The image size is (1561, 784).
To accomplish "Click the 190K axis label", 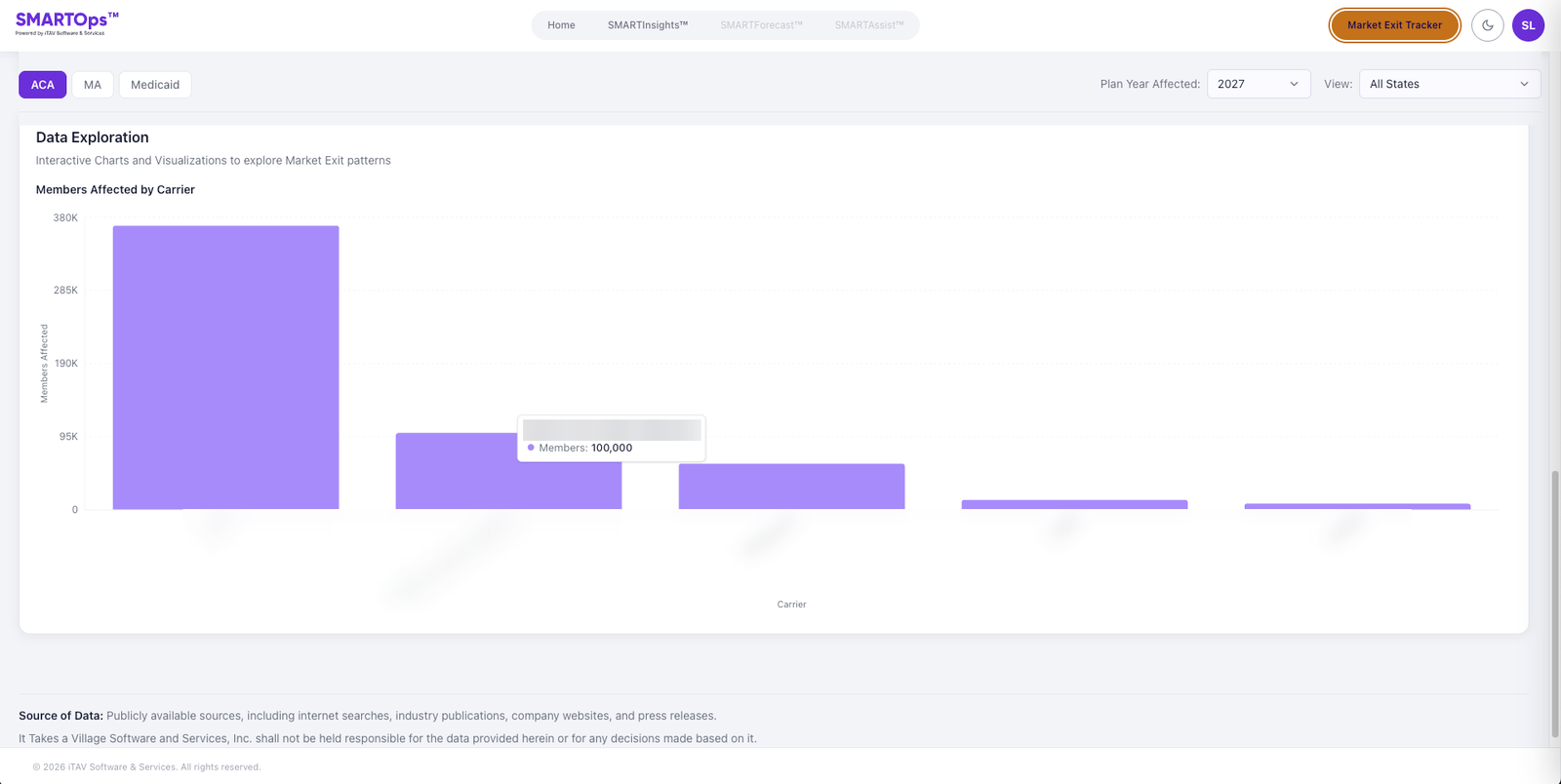I will tap(65, 364).
